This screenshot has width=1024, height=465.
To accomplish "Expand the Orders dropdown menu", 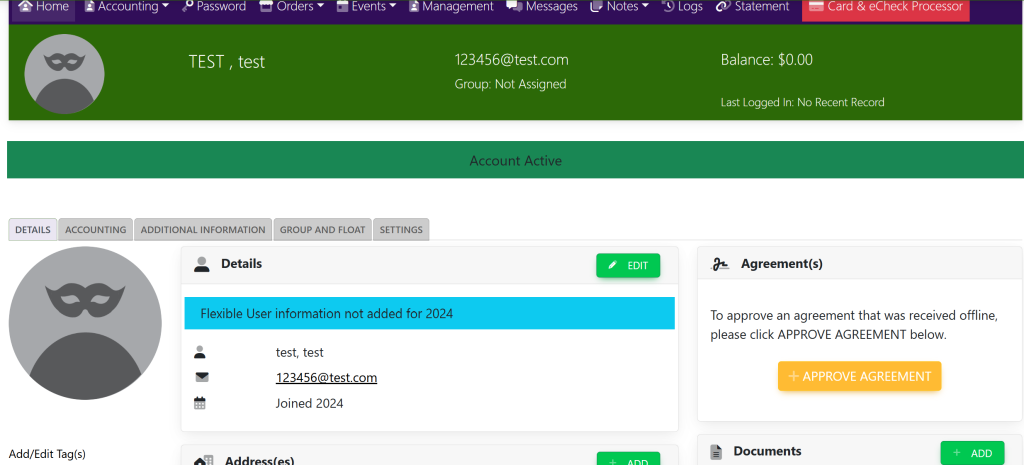I will pos(292,7).
